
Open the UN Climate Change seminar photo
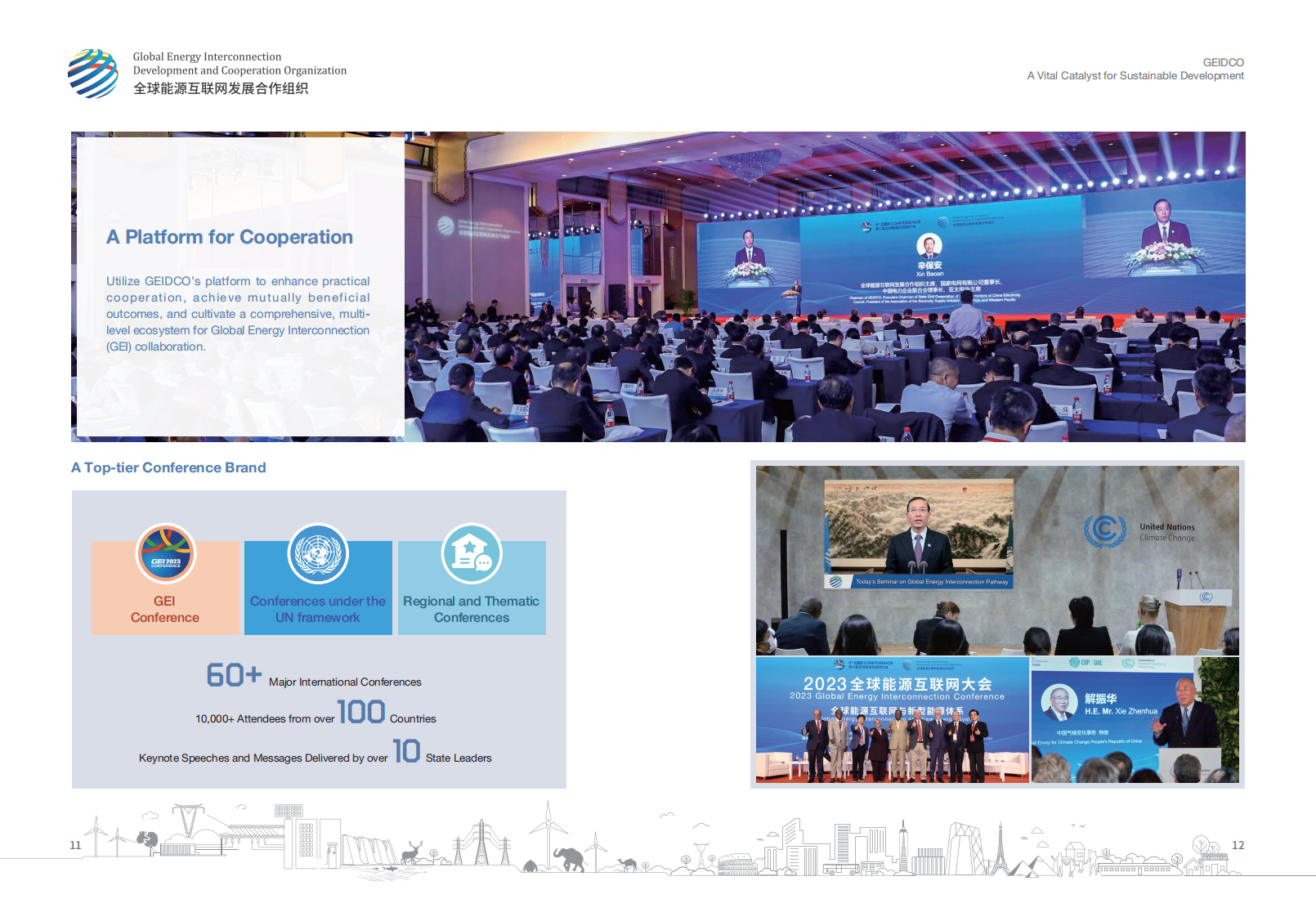[997, 561]
